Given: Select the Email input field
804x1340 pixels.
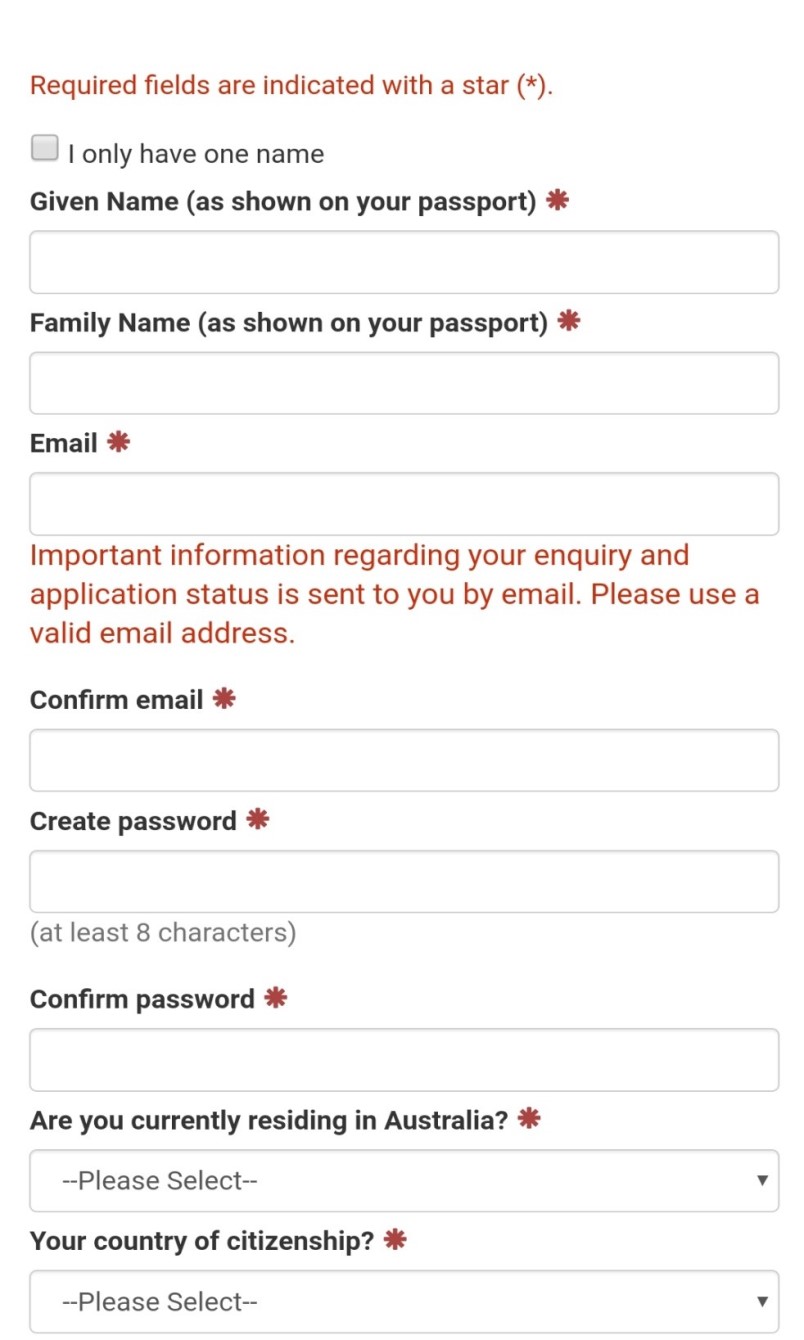Looking at the screenshot, I should (404, 504).
